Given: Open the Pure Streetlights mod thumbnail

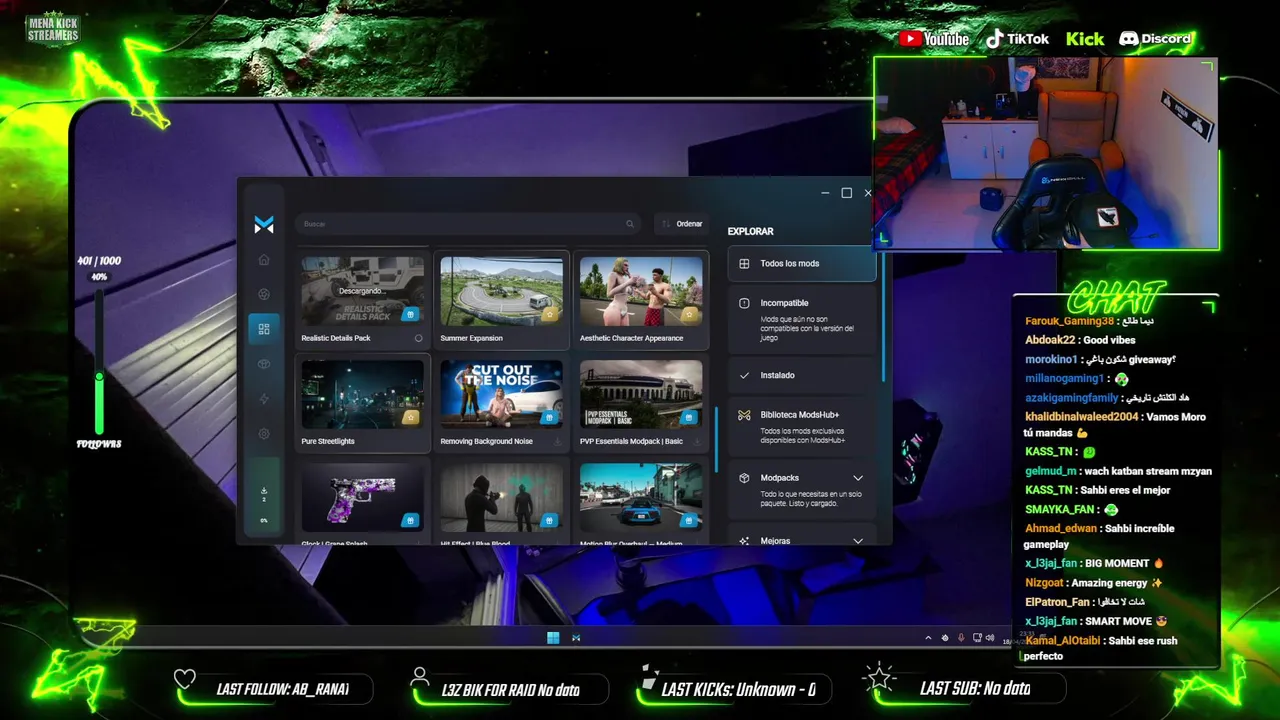Looking at the screenshot, I should (362, 394).
